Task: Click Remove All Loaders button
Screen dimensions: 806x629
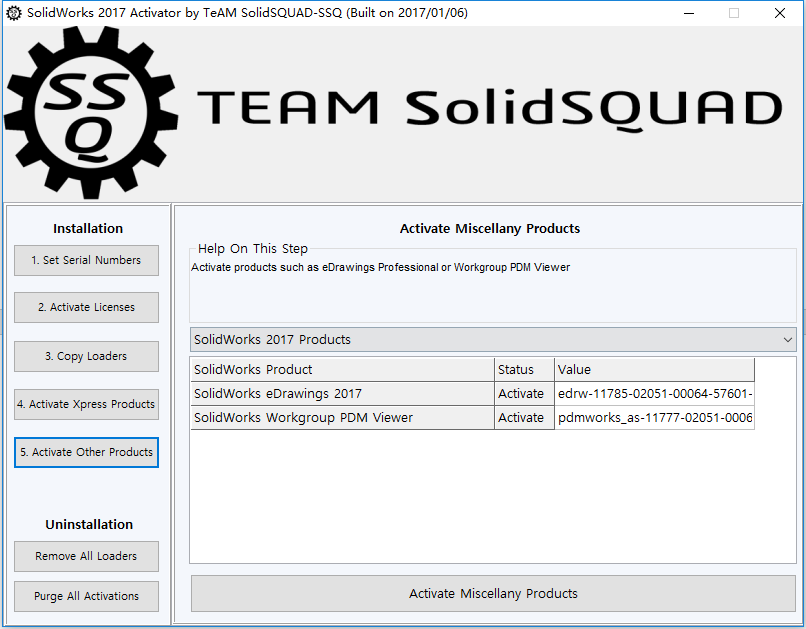Action: (x=86, y=556)
